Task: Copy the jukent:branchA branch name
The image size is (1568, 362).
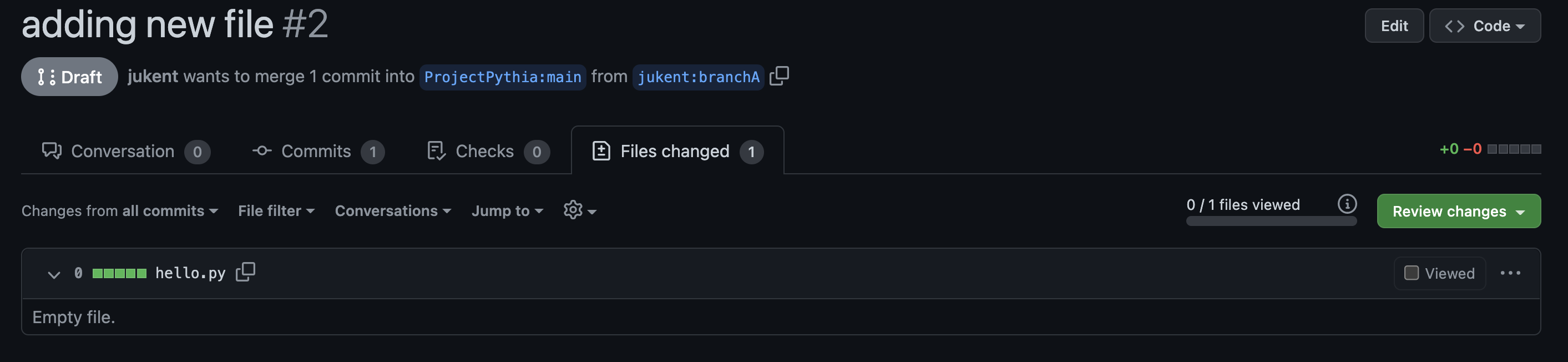Action: pyautogui.click(x=780, y=76)
